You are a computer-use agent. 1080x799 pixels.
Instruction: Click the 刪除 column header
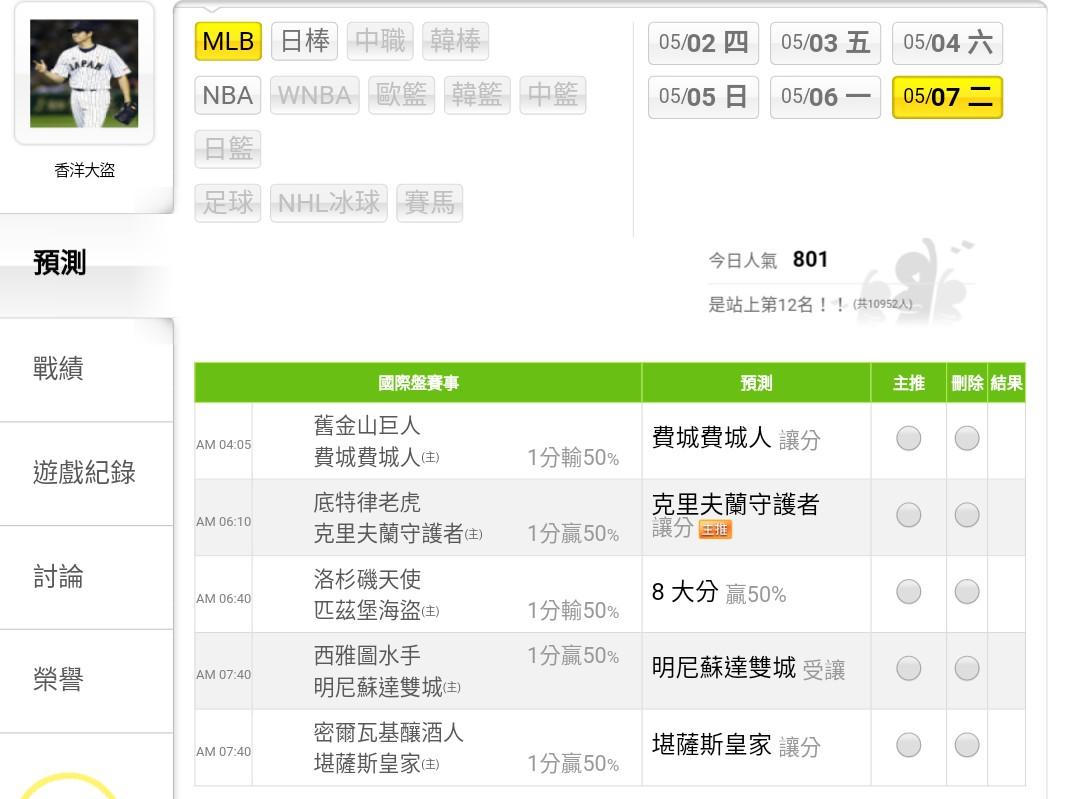[x=967, y=383]
